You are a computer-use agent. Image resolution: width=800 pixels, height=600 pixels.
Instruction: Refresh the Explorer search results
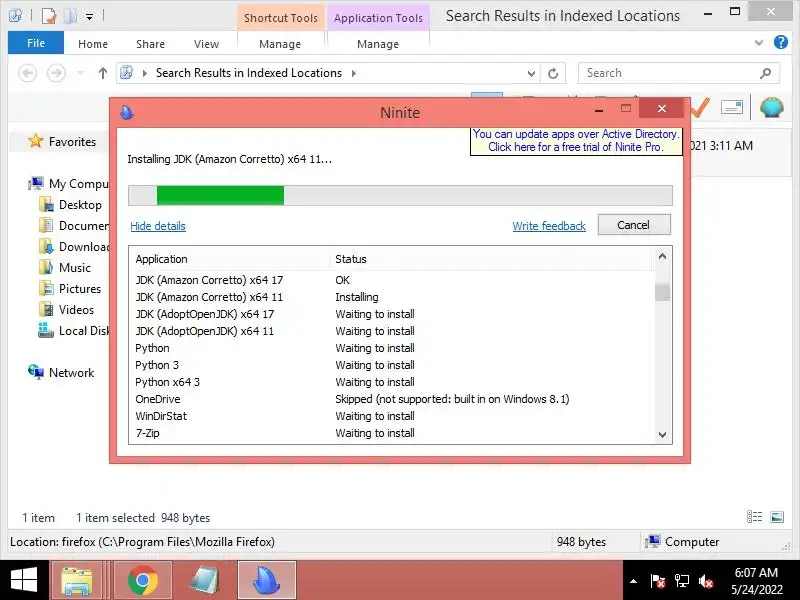[553, 73]
